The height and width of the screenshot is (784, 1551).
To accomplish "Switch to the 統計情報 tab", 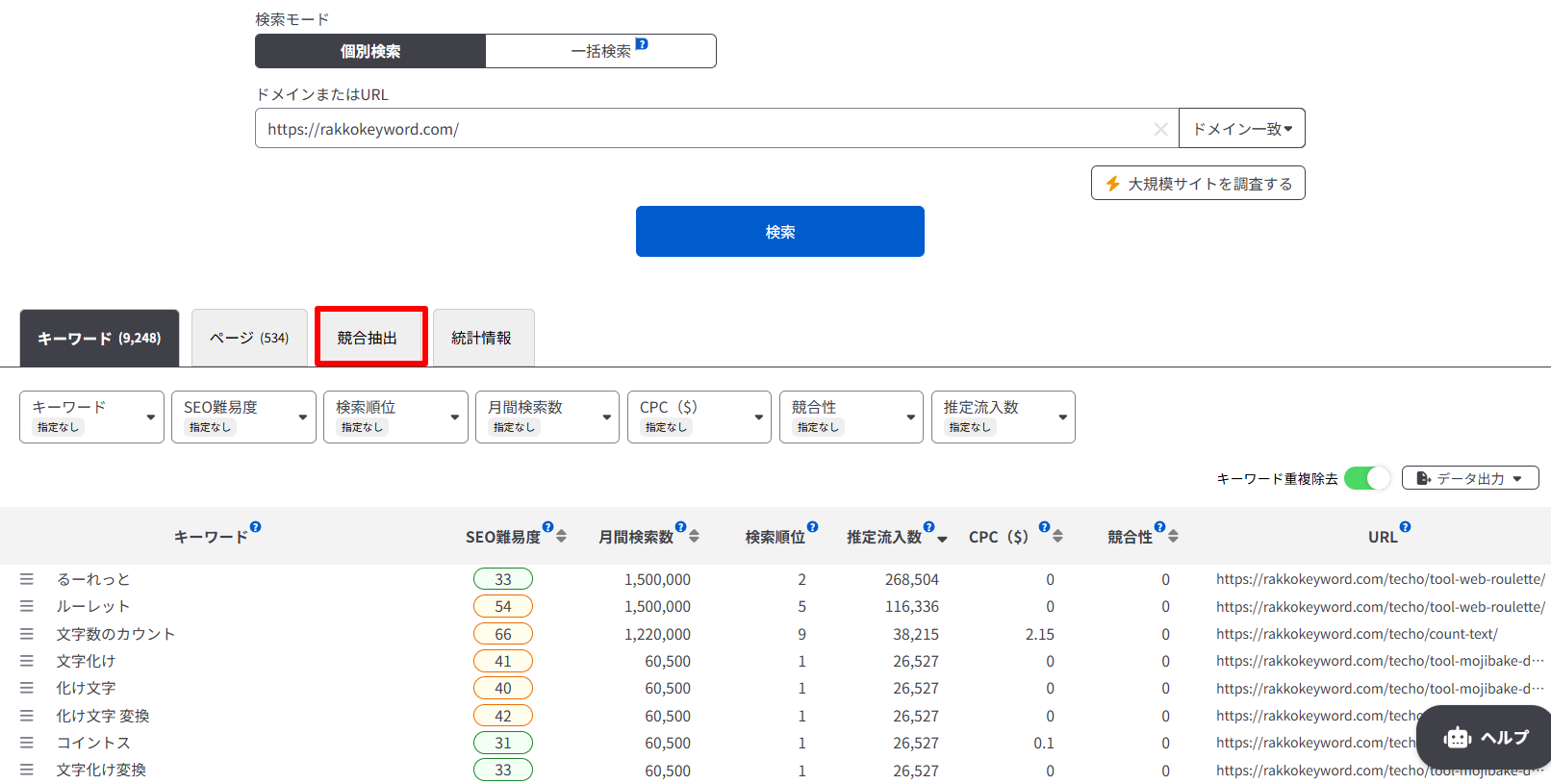I will click(x=483, y=338).
